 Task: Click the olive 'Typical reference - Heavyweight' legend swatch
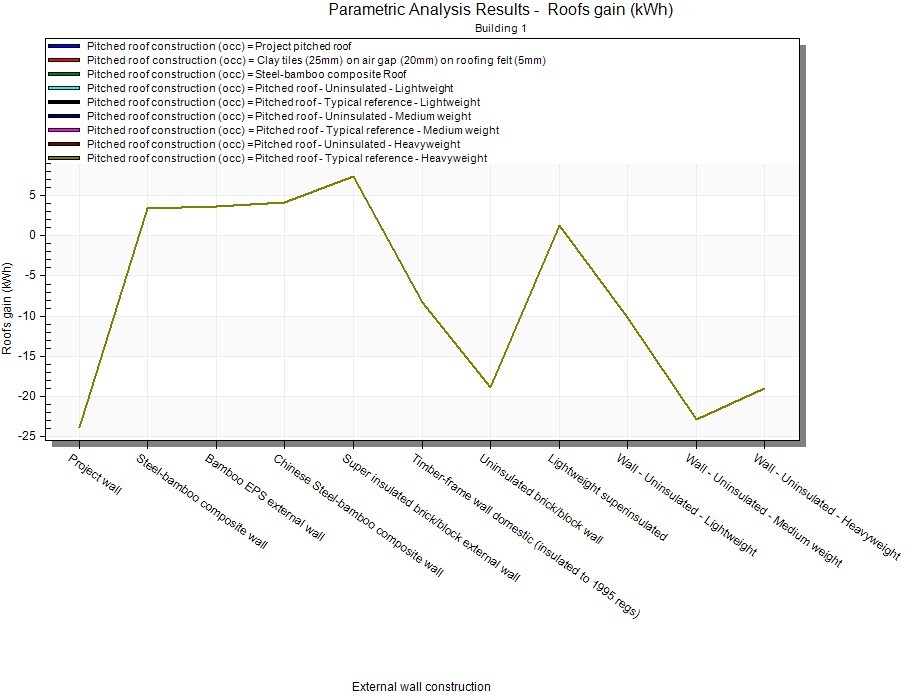[64, 158]
